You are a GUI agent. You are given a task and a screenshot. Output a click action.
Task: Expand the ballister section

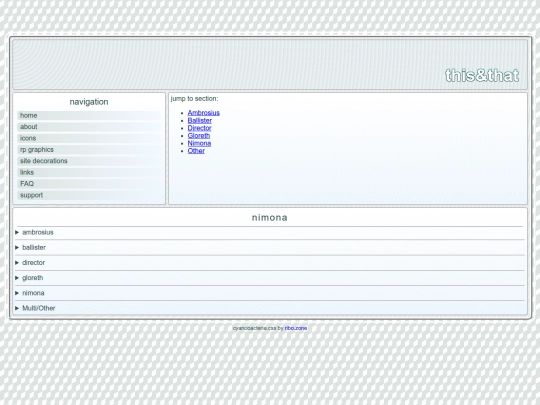click(270, 247)
